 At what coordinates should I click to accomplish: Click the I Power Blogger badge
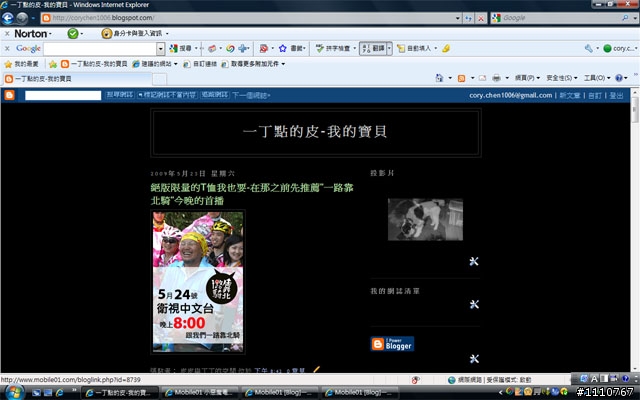(x=392, y=344)
